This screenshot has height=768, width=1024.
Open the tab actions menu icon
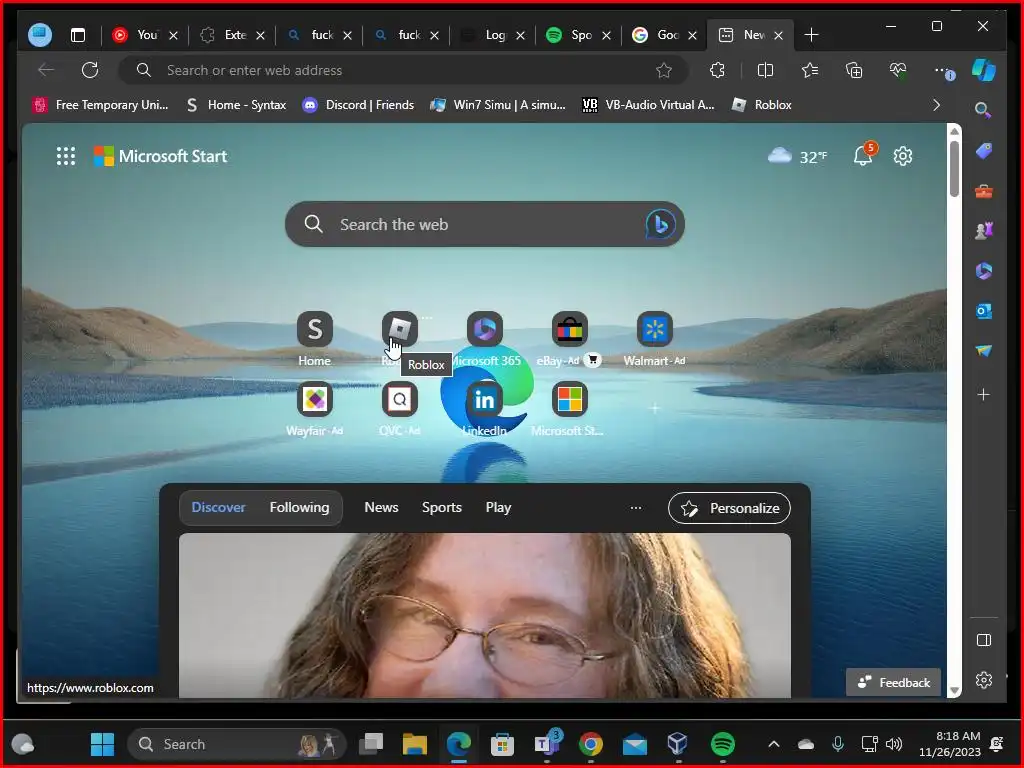[78, 35]
